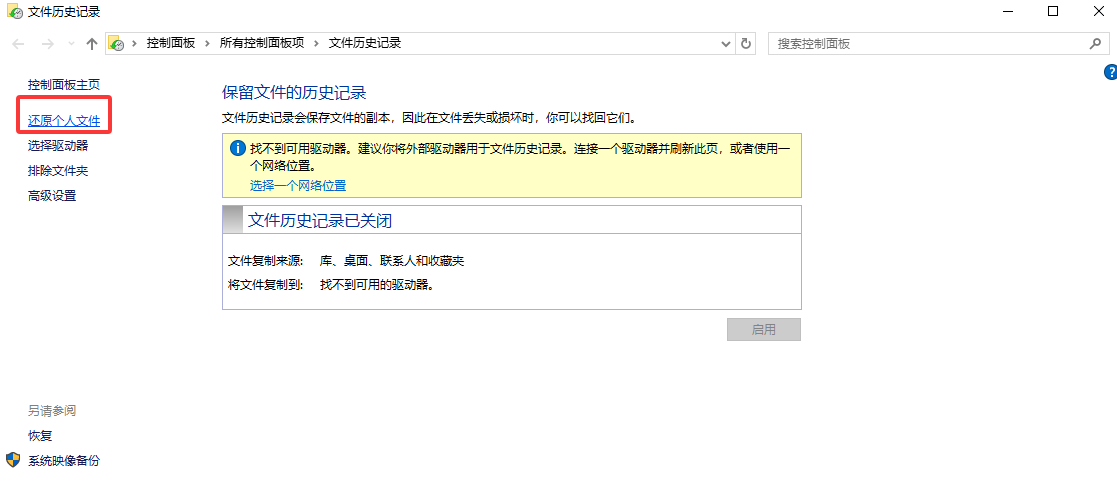Click the File History icon in address bar
Image resolution: width=1117 pixels, height=483 pixels.
point(117,44)
